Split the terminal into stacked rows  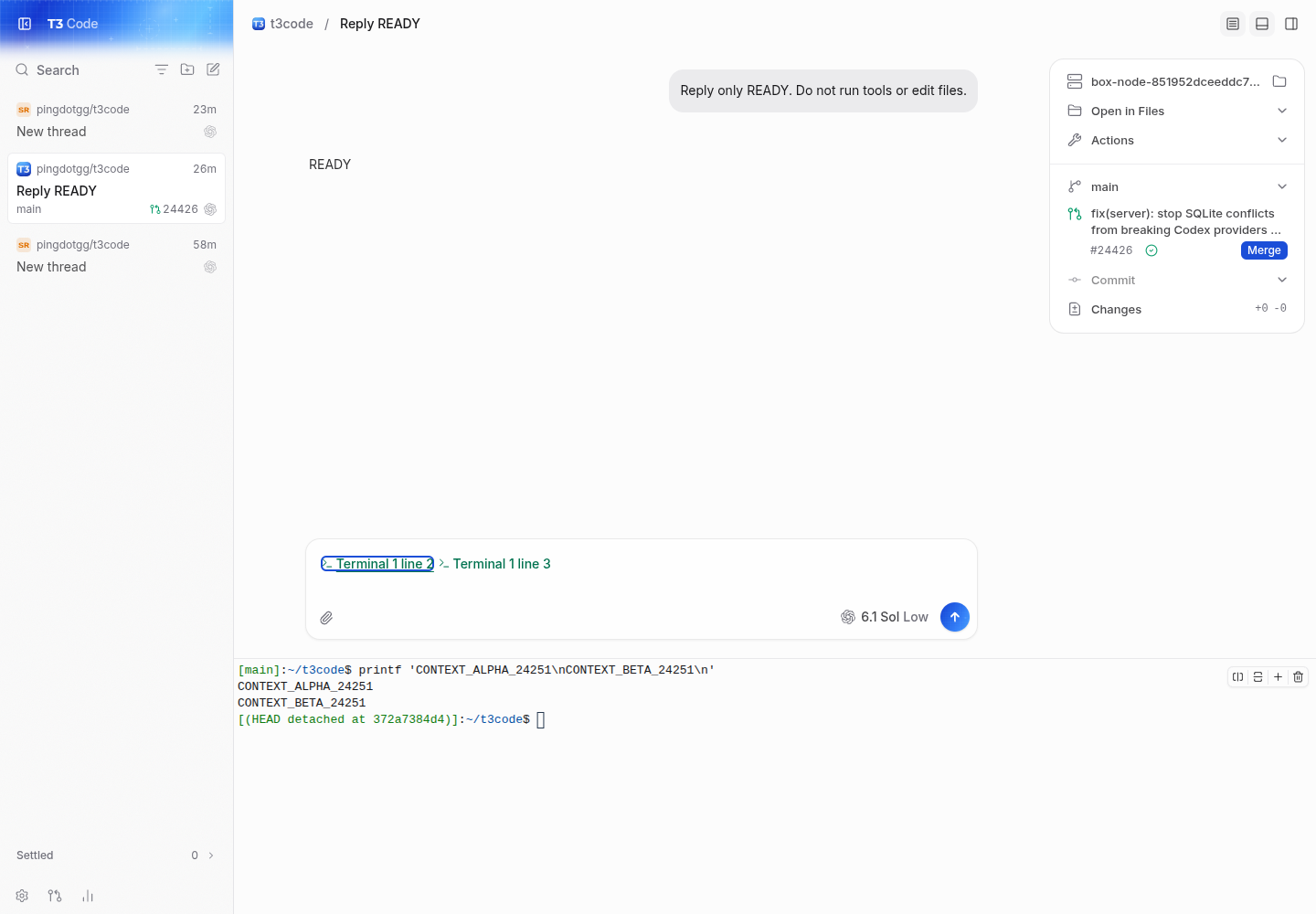point(1258,677)
